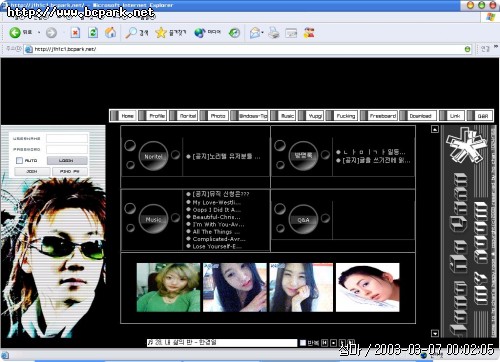
Task: Refresh the page using the toolbar icon
Action: coord(93,32)
